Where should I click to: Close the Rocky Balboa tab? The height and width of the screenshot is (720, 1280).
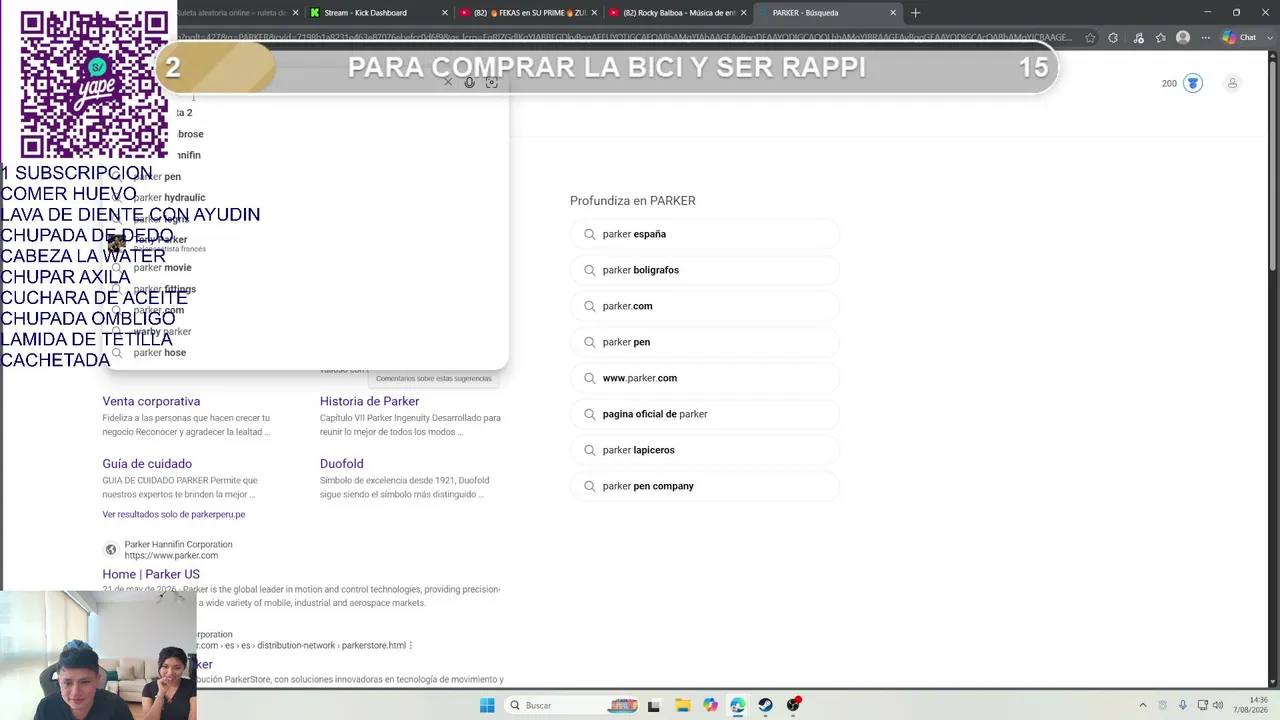pyautogui.click(x=743, y=13)
